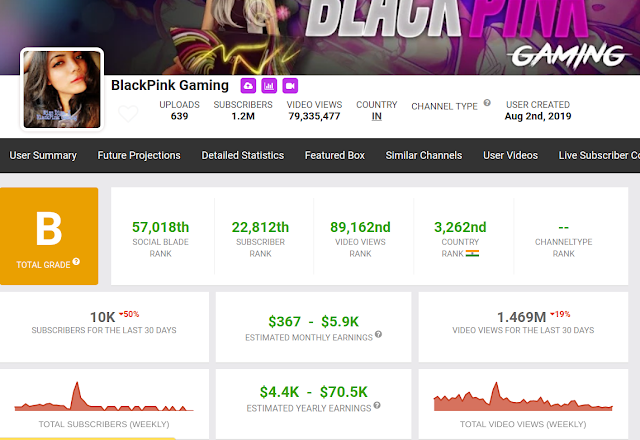Click the -- channeltype rank value

tap(563, 227)
